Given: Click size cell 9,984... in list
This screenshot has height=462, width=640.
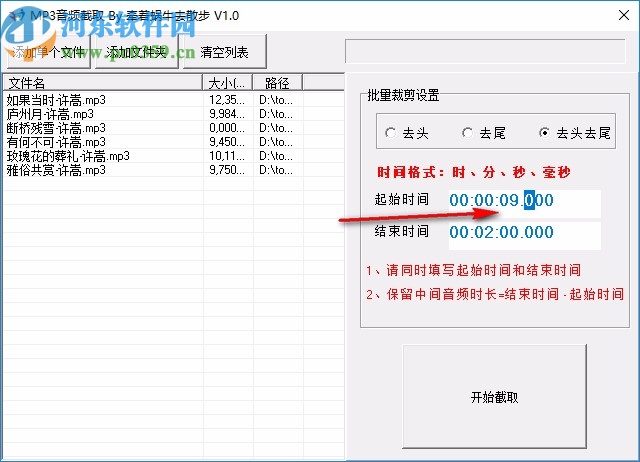Looking at the screenshot, I should [x=227, y=114].
